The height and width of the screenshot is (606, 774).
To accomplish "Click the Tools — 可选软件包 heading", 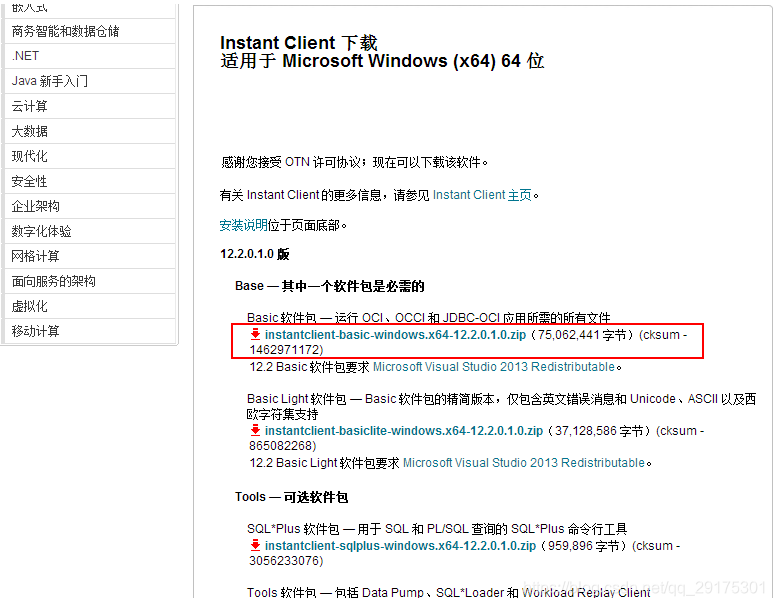I will click(x=291, y=497).
